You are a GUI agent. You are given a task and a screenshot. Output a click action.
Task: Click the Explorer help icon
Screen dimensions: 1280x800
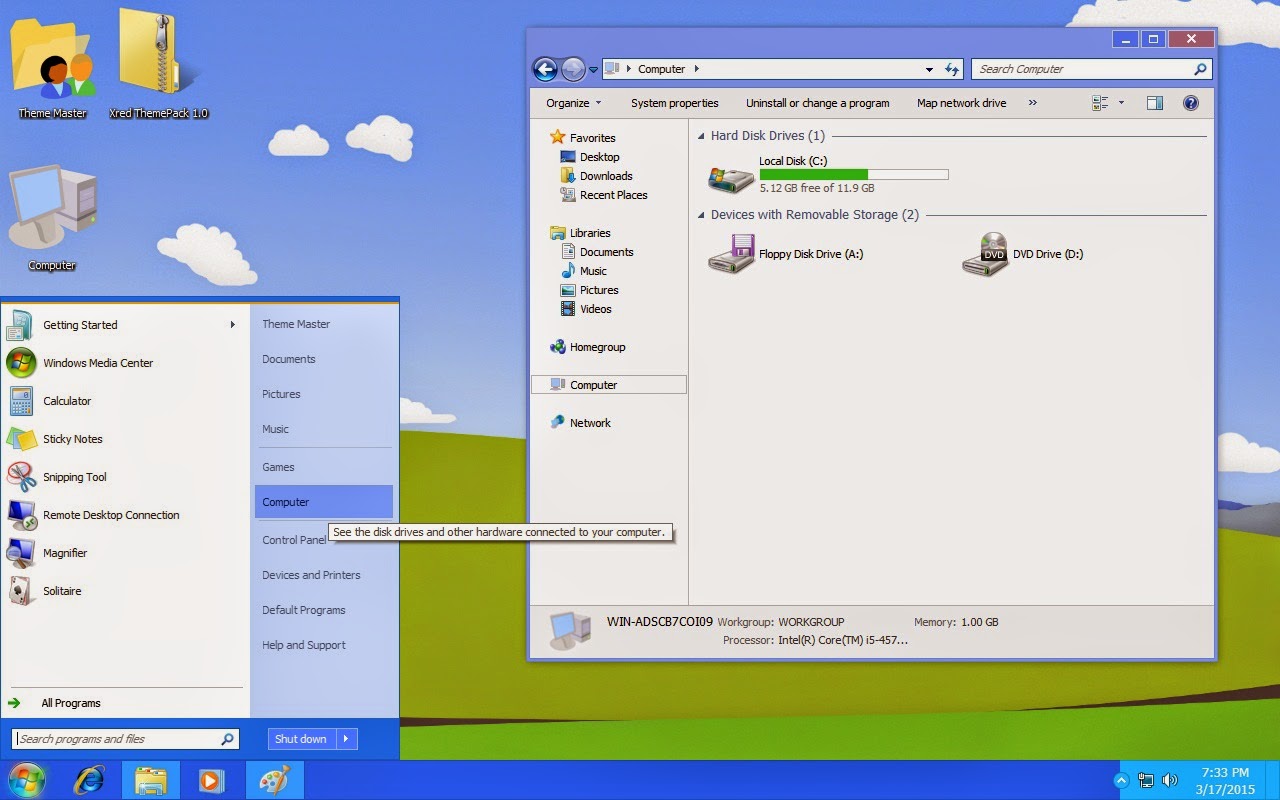1190,103
